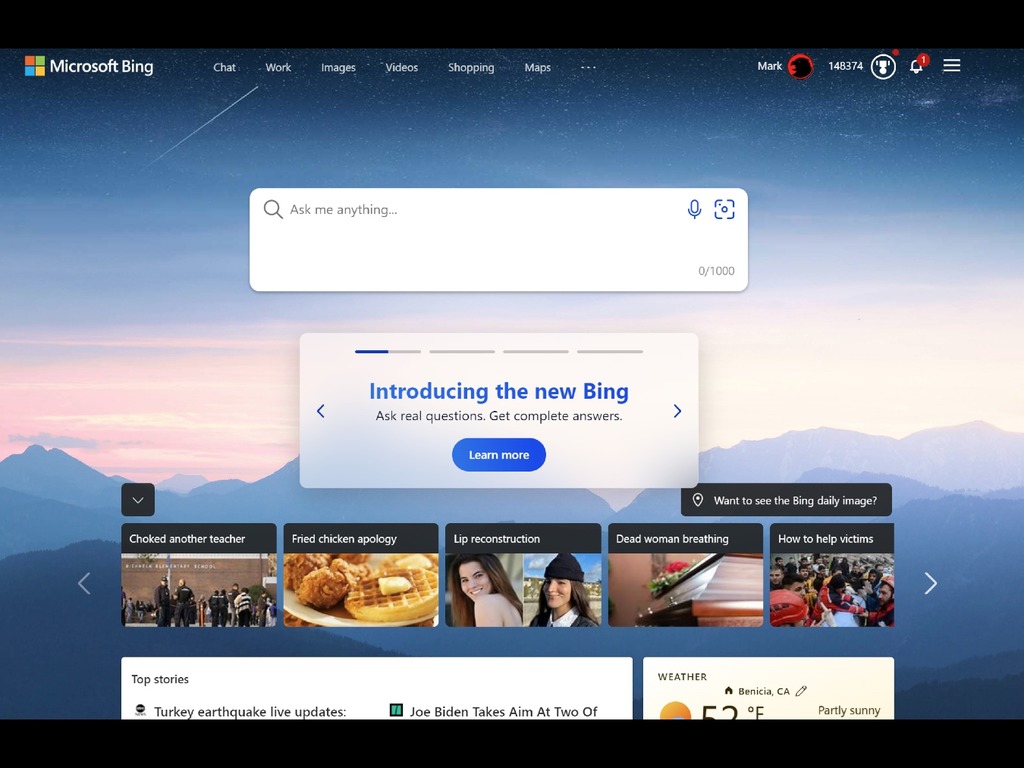The width and height of the screenshot is (1024, 768).
Task: Click the 'Introducing the new Bing' headline
Action: coord(499,391)
